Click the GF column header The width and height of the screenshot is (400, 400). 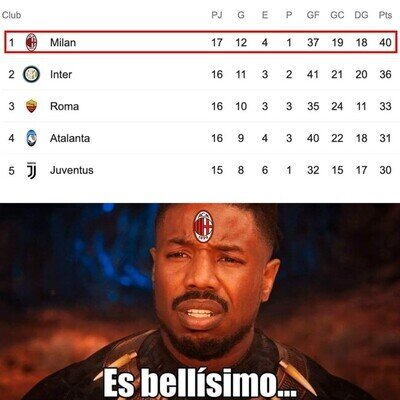coord(313,15)
